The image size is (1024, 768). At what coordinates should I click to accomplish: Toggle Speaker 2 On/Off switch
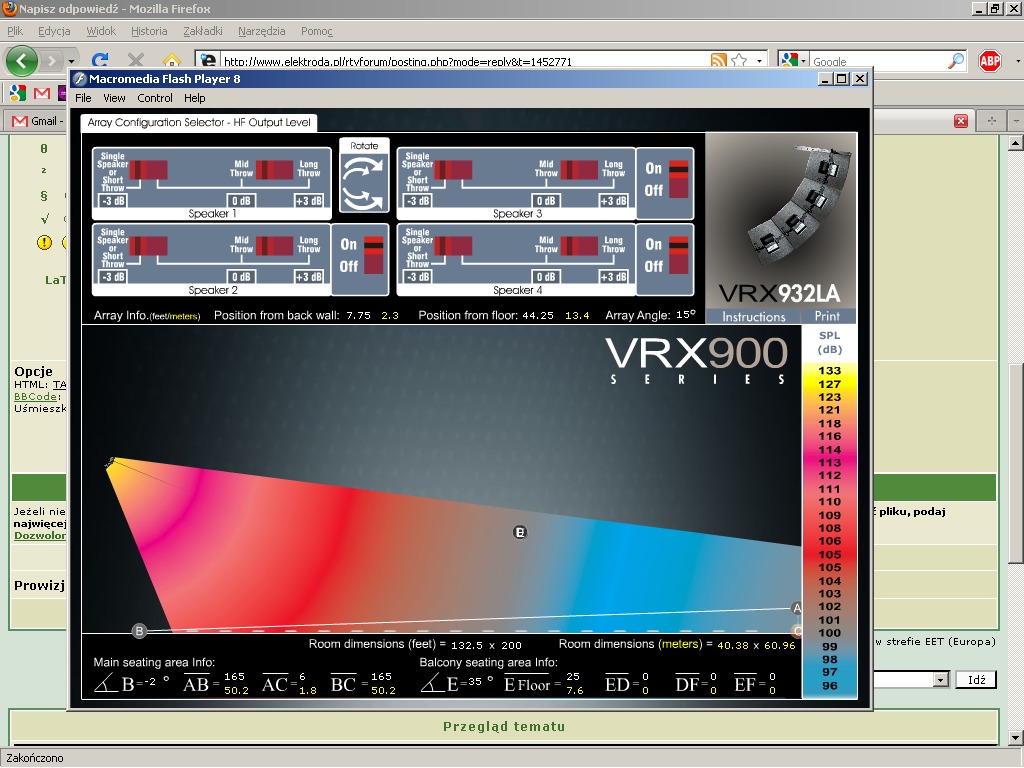(x=373, y=255)
